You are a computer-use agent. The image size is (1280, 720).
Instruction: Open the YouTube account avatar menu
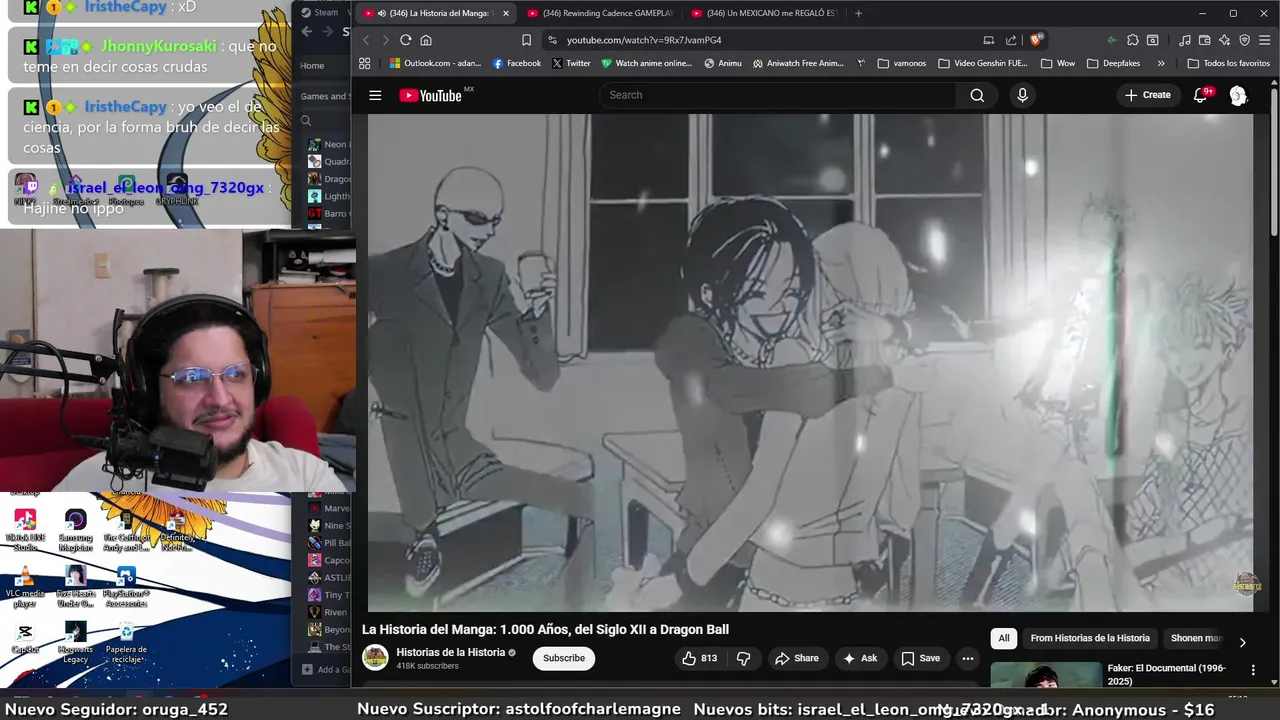[1238, 95]
